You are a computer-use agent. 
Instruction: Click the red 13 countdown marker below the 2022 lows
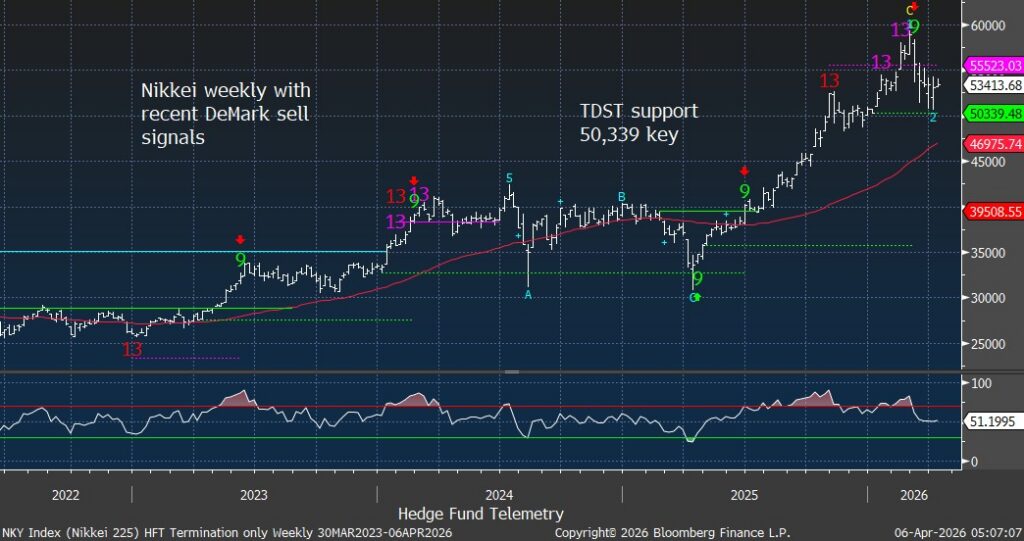[132, 349]
